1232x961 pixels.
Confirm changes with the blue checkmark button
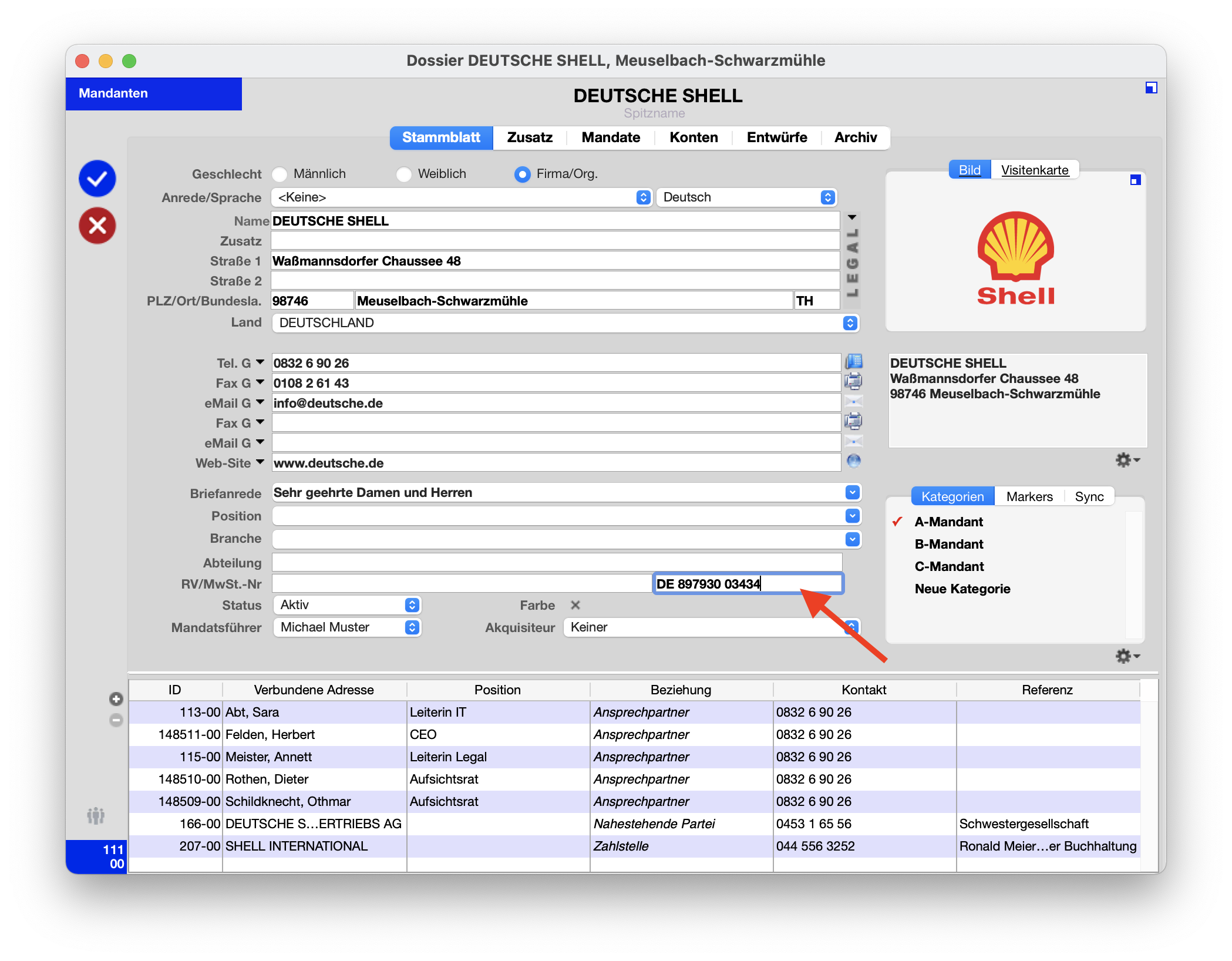click(x=97, y=179)
